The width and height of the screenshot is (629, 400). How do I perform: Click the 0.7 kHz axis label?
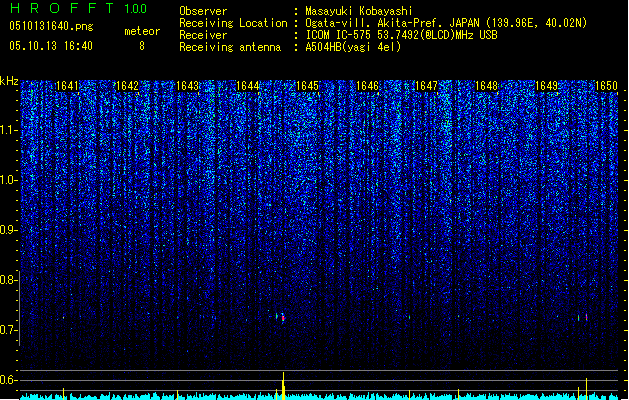pos(9,330)
